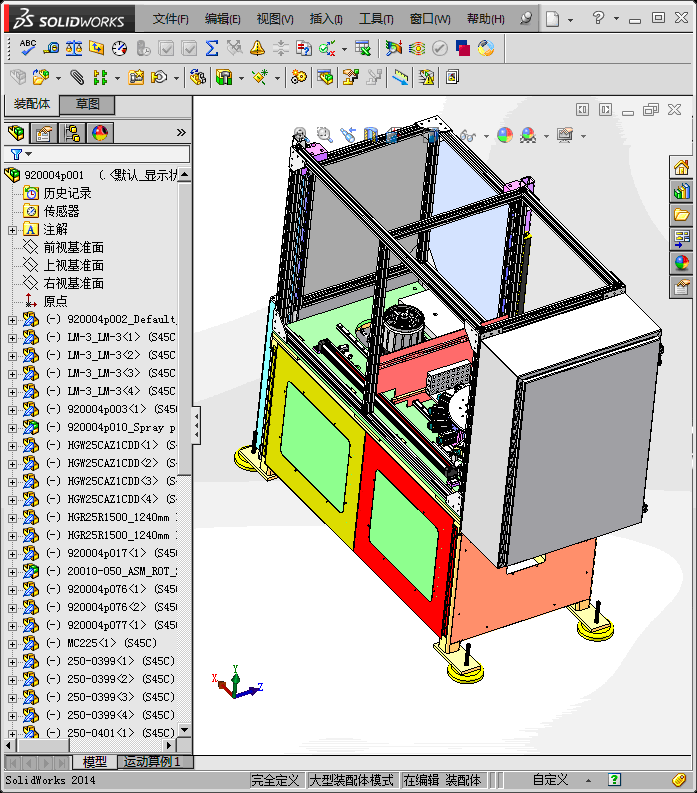The image size is (697, 793).
Task: Open the Sensor gauge tool
Action: [x=119, y=48]
